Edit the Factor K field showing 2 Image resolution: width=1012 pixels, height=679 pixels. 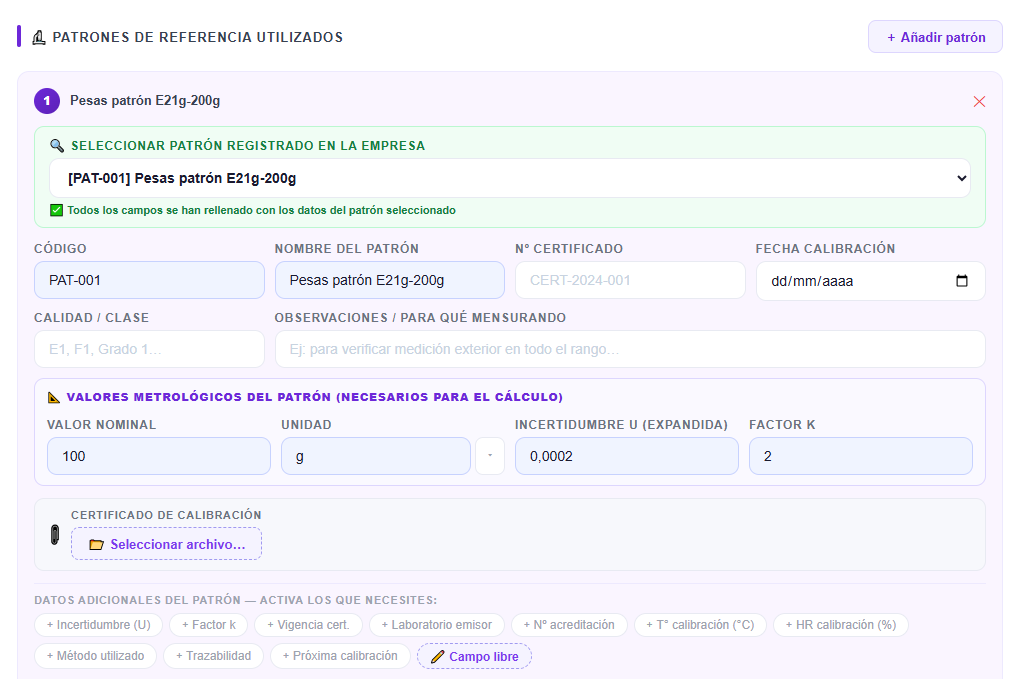(861, 456)
